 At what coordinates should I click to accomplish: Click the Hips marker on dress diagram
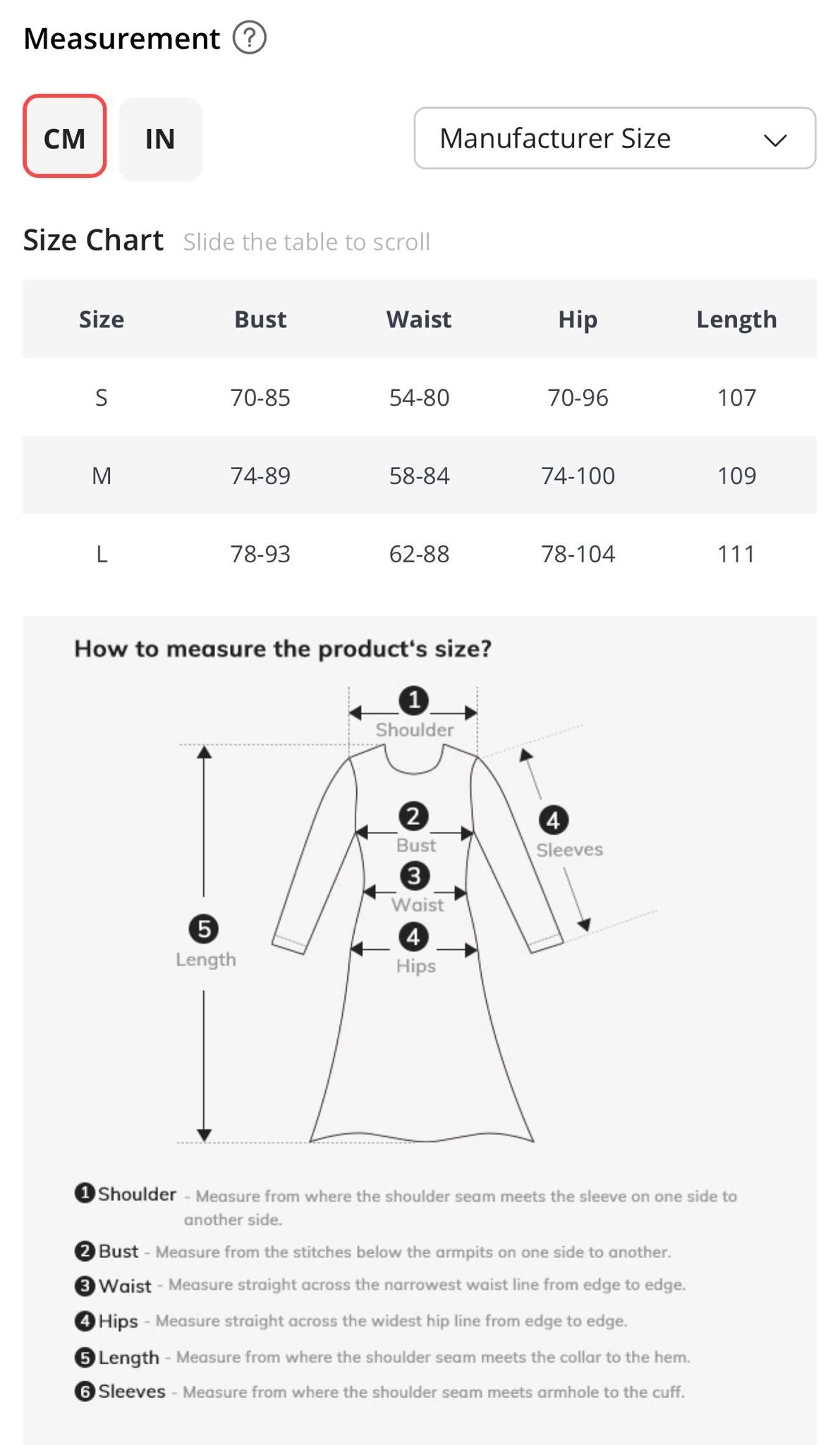[x=414, y=937]
